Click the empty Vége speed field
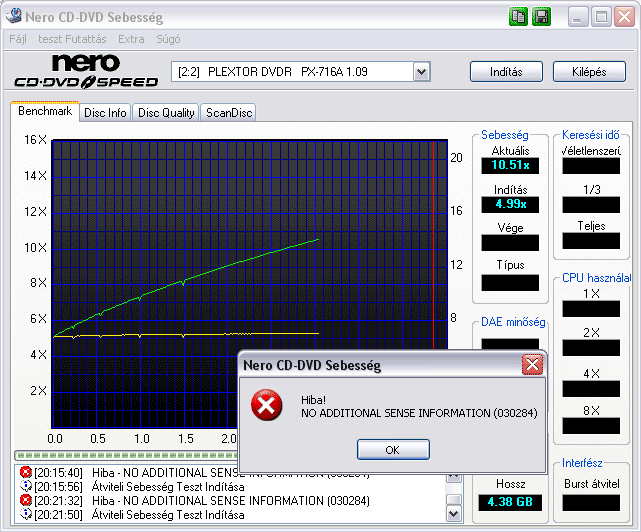 [x=510, y=242]
